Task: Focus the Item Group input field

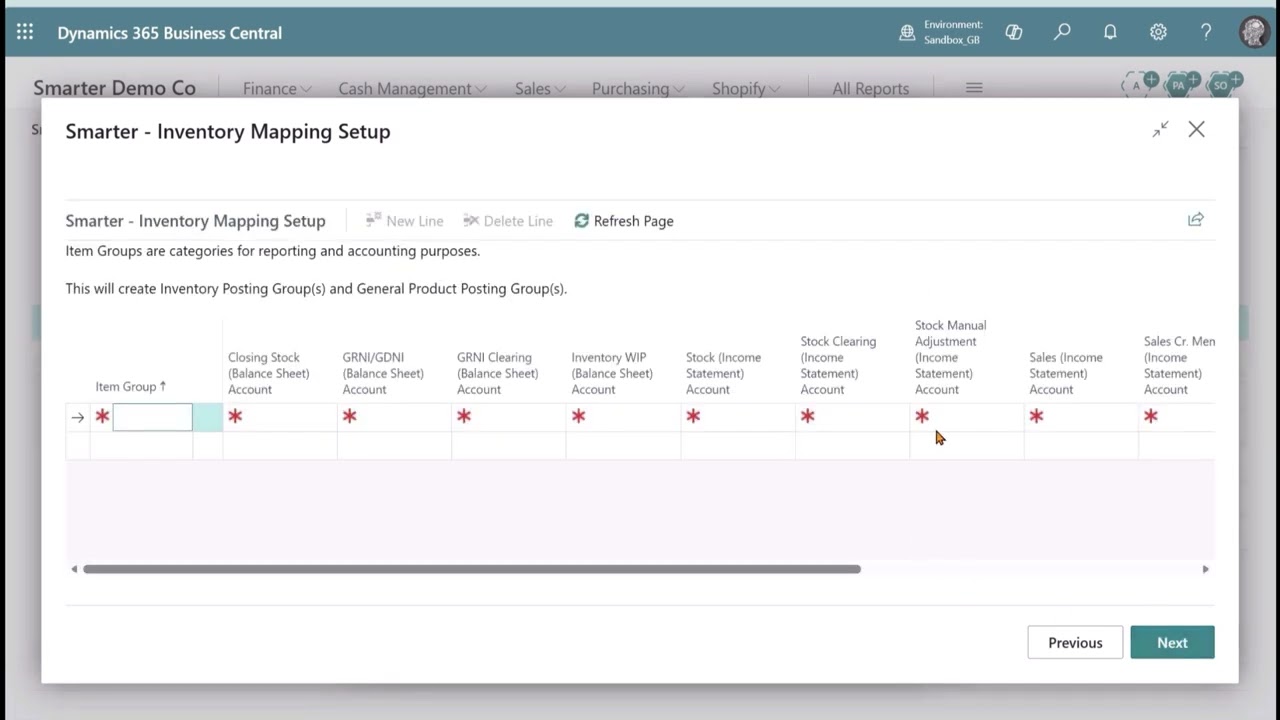Action: (152, 417)
